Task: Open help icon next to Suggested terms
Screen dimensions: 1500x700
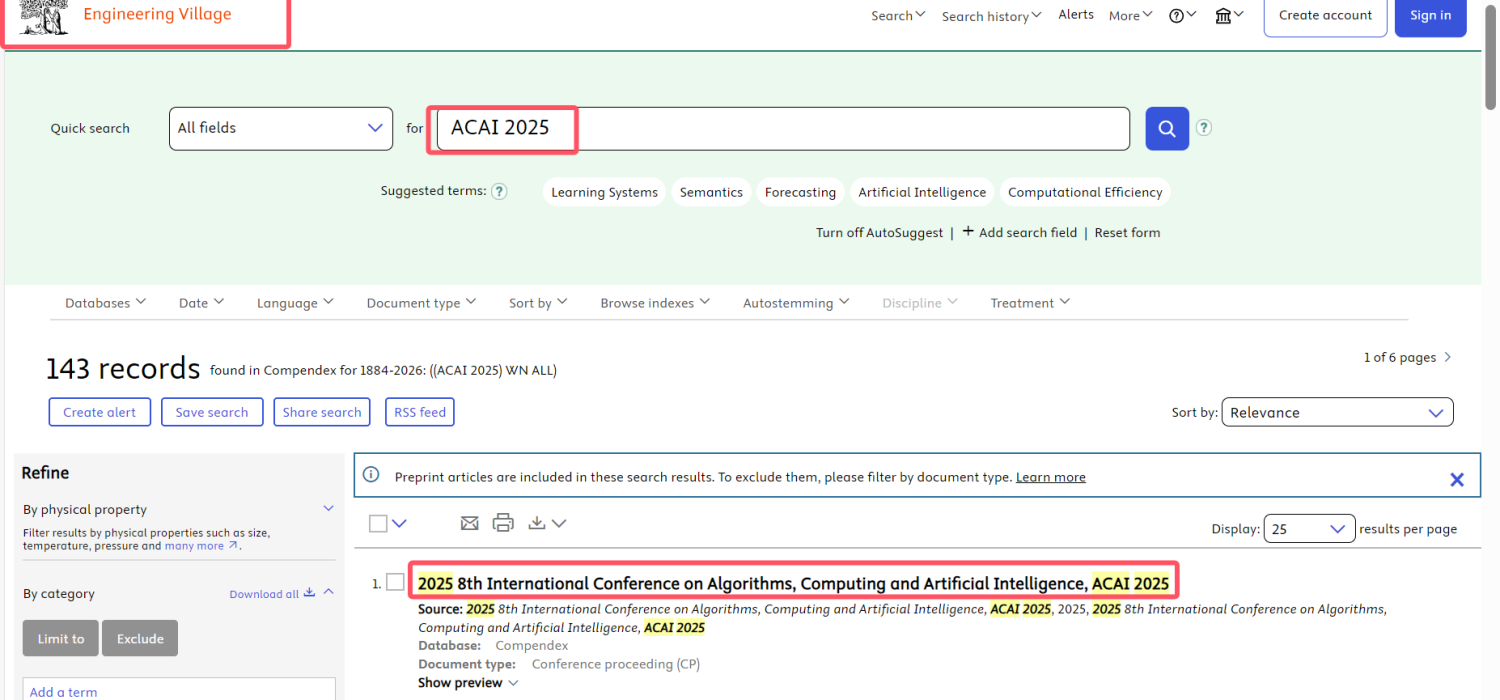Action: pos(499,191)
